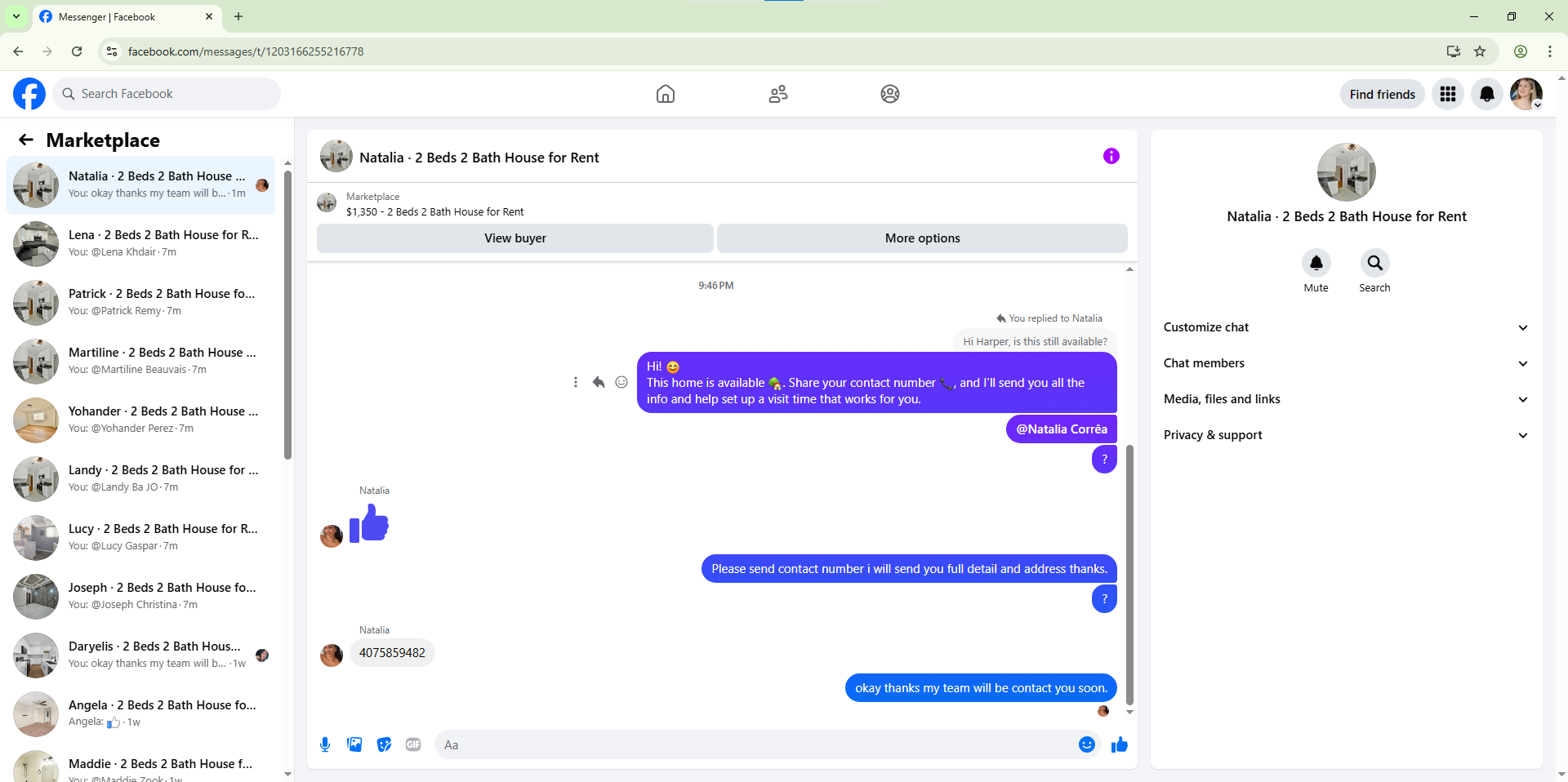This screenshot has height=782, width=1568.
Task: Send a voice clip with the microphone icon
Action: 325,744
